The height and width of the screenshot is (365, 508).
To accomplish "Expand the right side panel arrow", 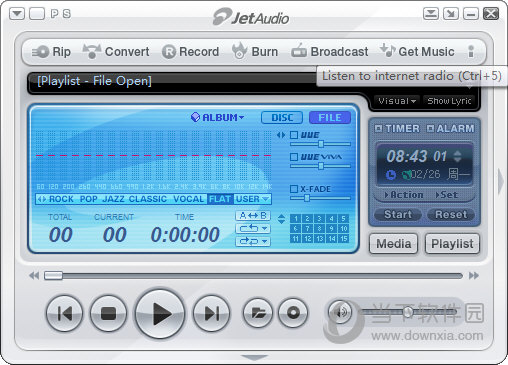I will [501, 181].
